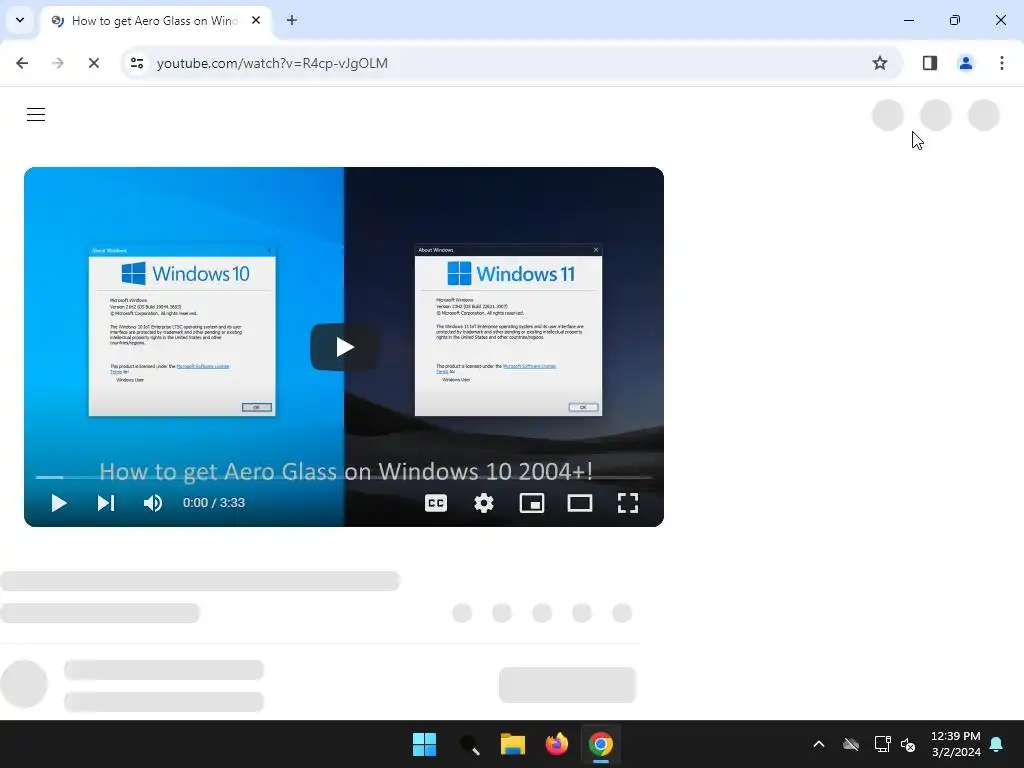
Task: Open muted volume tray icon
Action: click(908, 744)
